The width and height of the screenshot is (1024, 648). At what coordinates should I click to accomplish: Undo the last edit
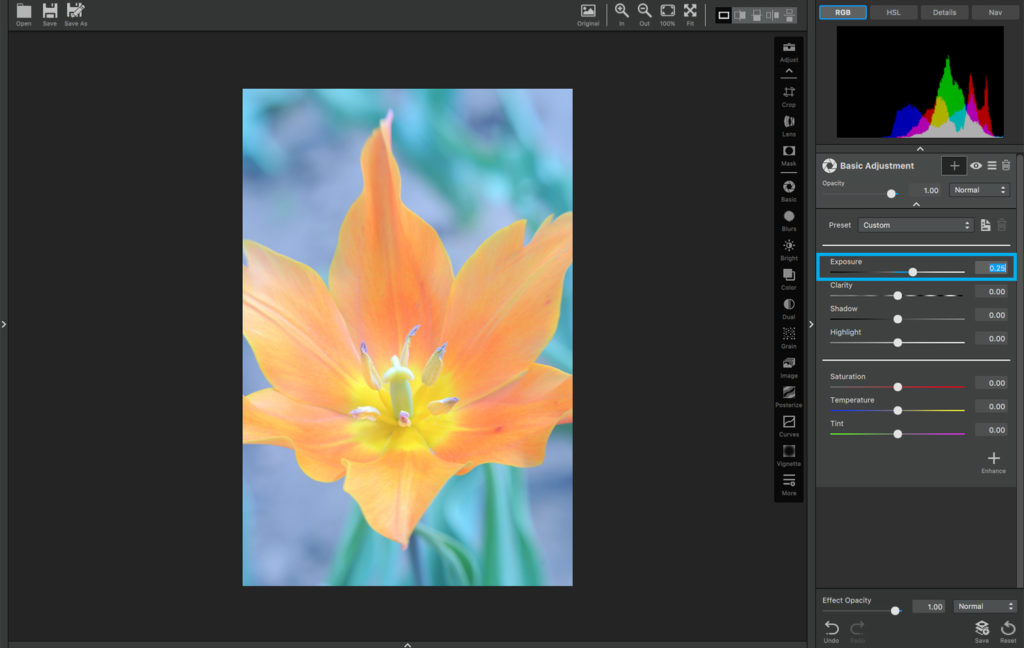click(x=831, y=631)
